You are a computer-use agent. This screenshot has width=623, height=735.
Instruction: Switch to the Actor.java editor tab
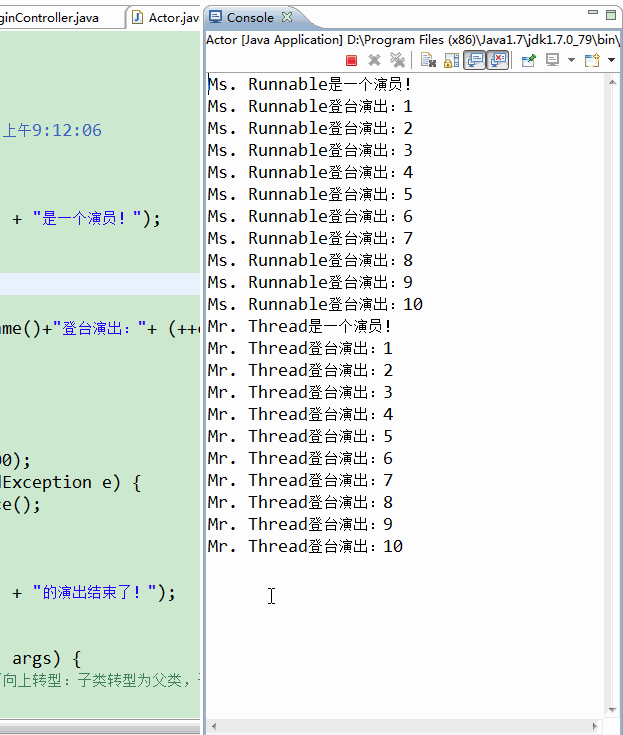[x=167, y=18]
